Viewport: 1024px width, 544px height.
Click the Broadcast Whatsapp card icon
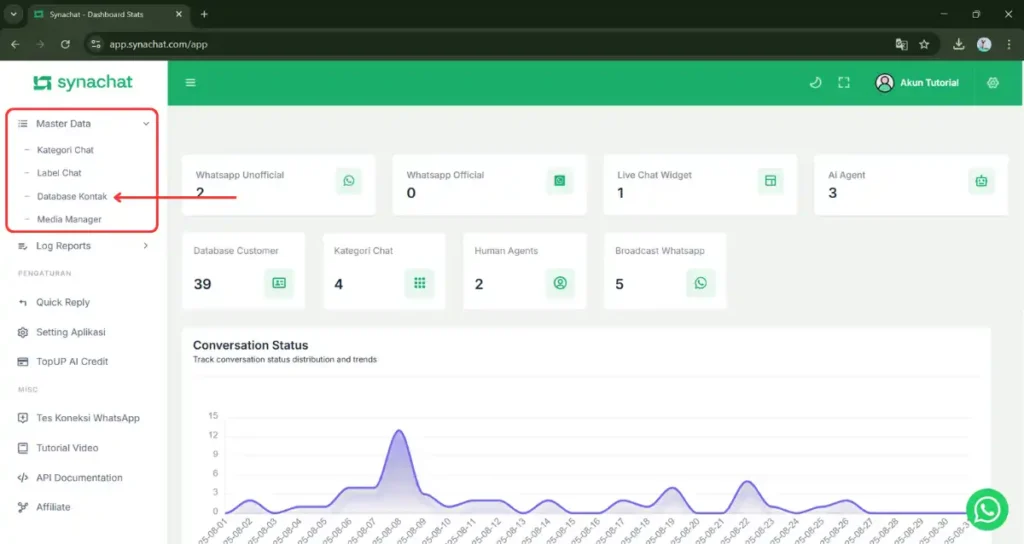tap(700, 283)
